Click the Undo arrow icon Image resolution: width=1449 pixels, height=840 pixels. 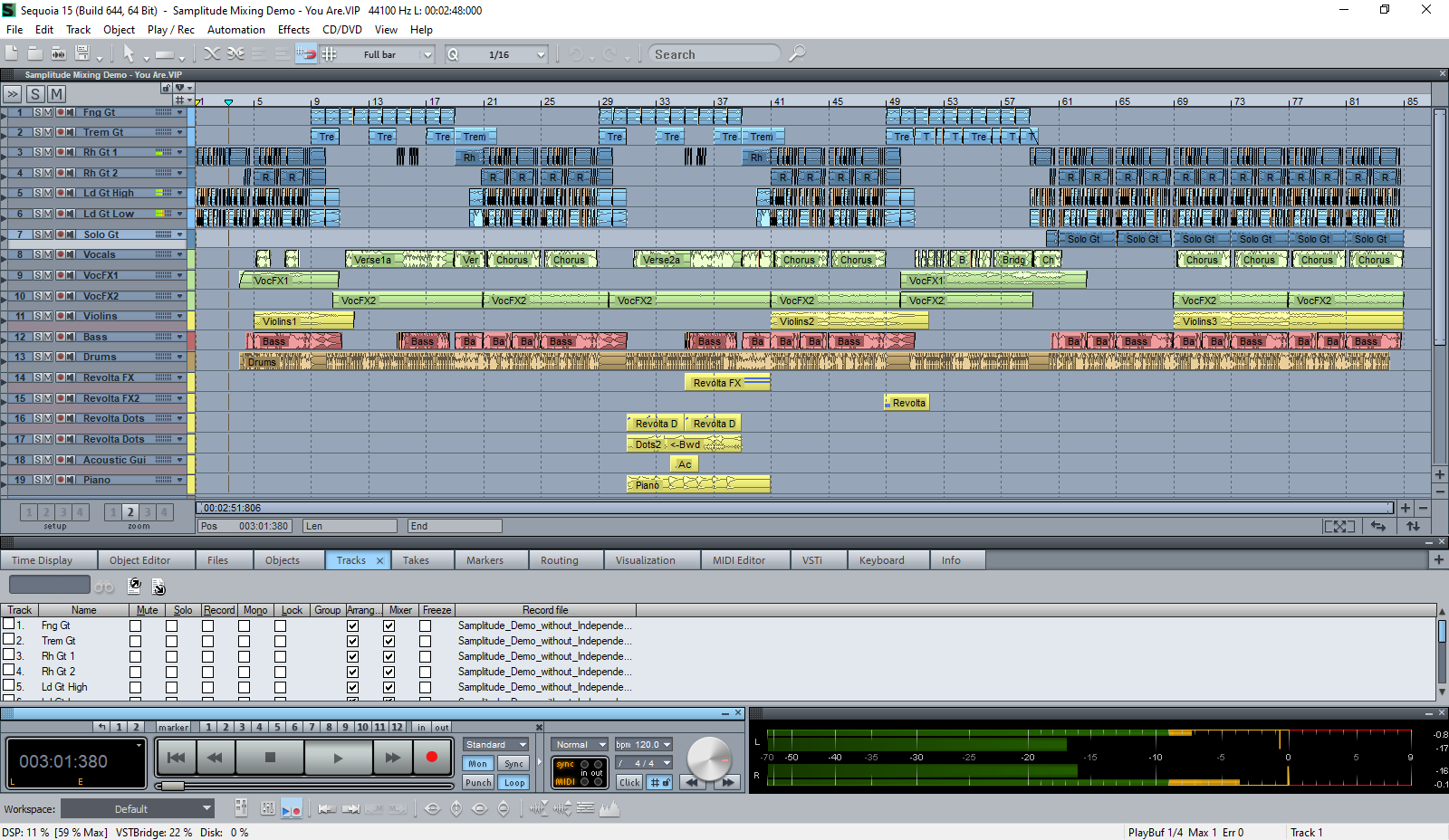click(x=575, y=54)
